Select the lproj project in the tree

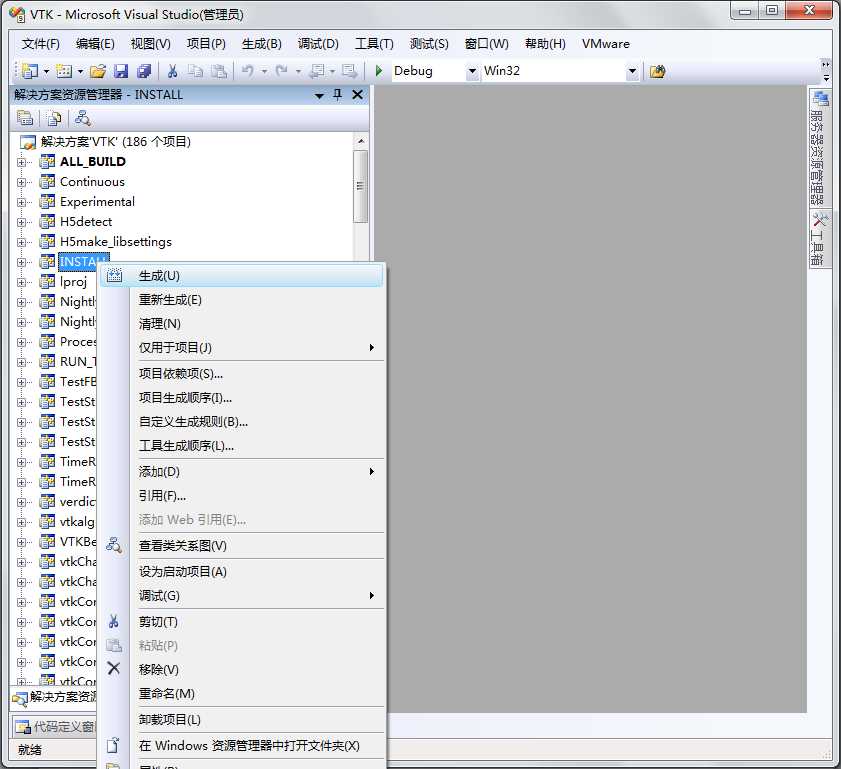(x=73, y=282)
